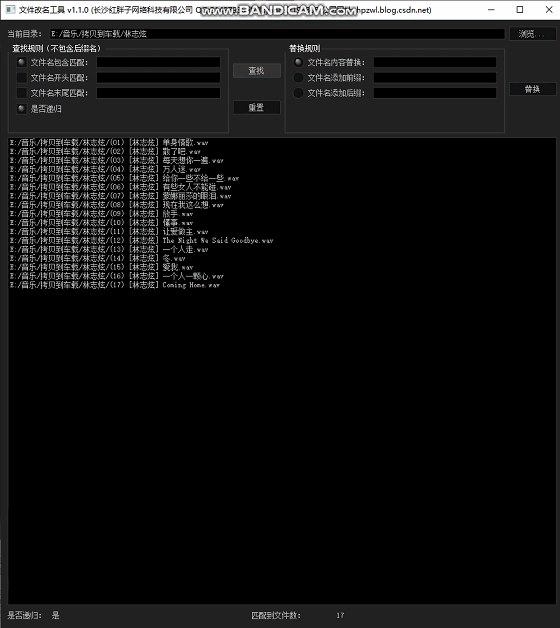
Task: Select the (02) 散了吧.wav row
Action: point(105,151)
